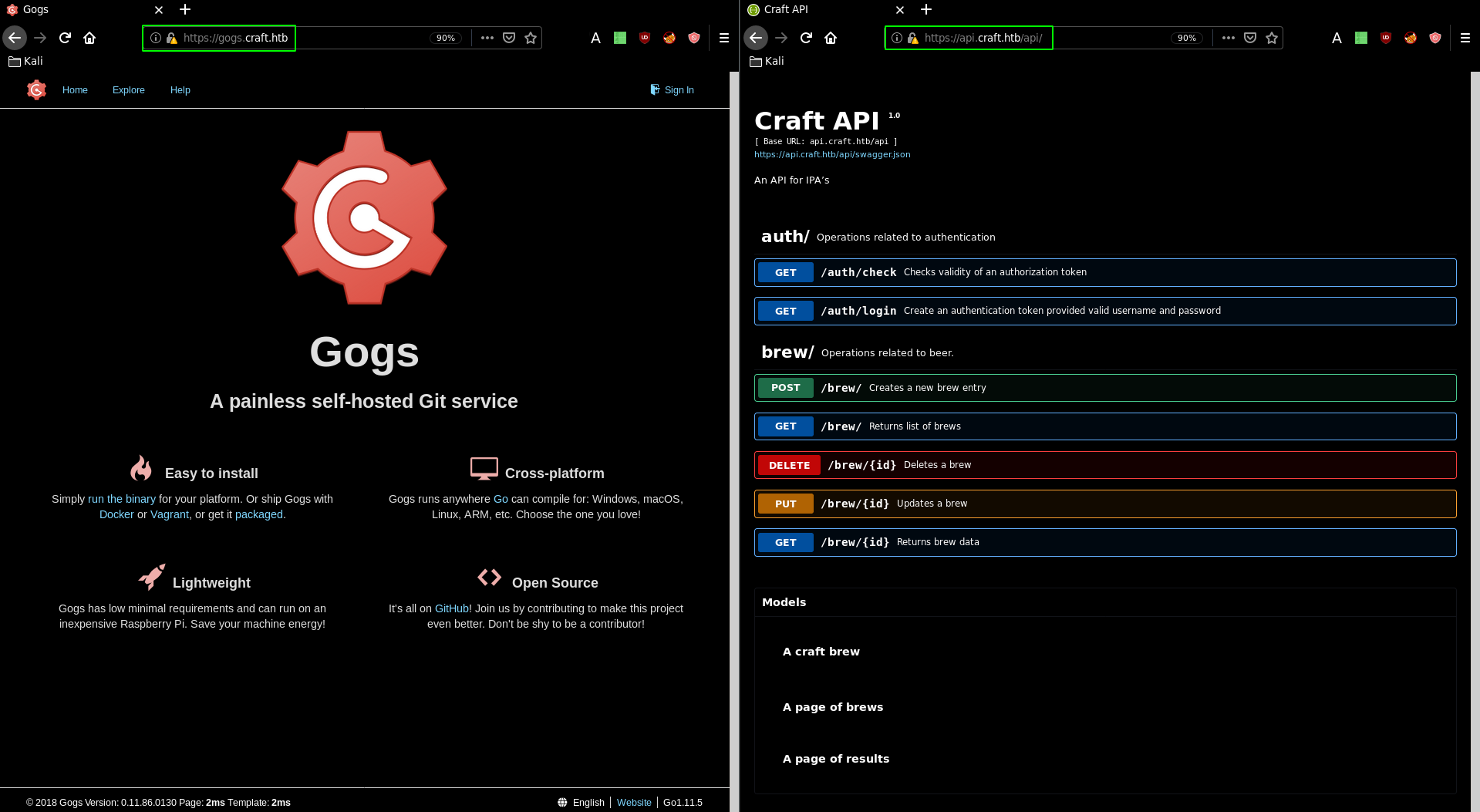Image resolution: width=1480 pixels, height=812 pixels.
Task: Click insecure lock warning on api.craft.htb
Action: coord(913,38)
